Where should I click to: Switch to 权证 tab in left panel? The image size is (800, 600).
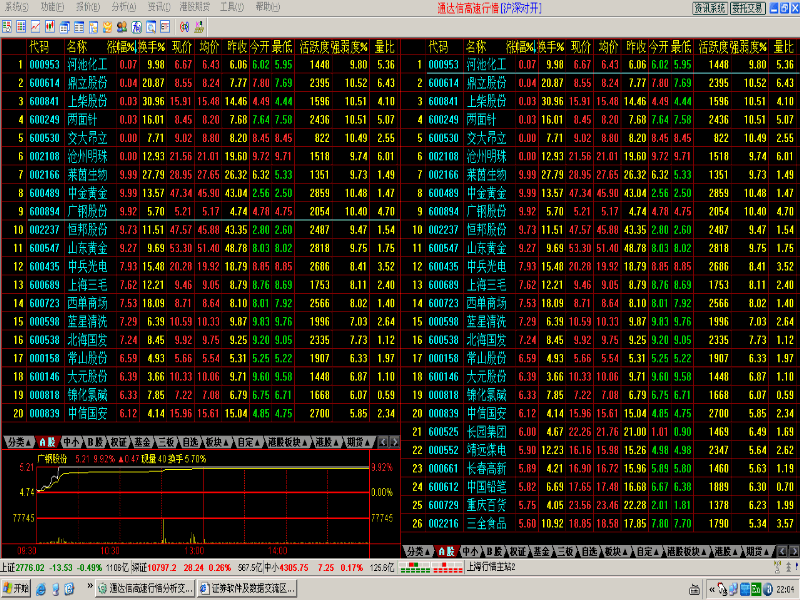pyautogui.click(x=118, y=442)
